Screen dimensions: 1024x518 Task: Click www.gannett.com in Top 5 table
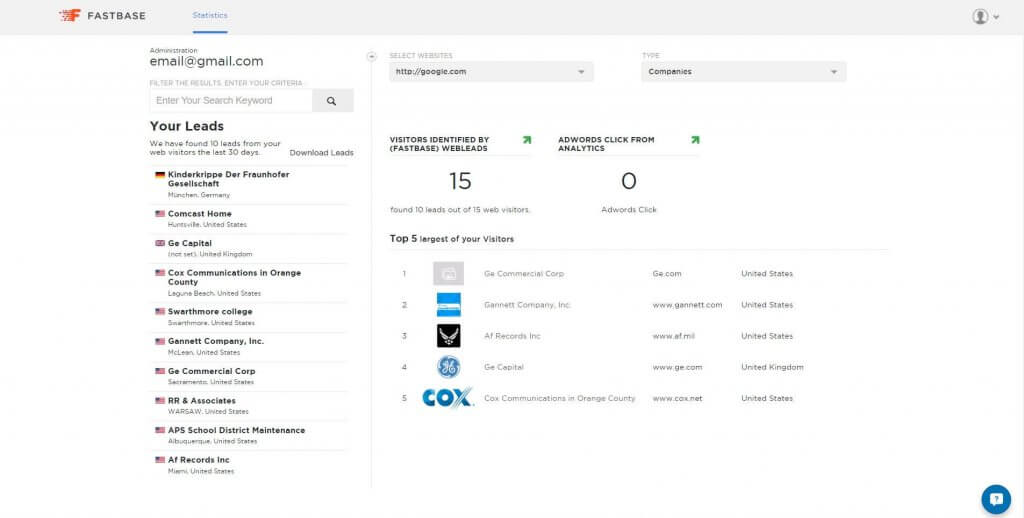coord(687,305)
